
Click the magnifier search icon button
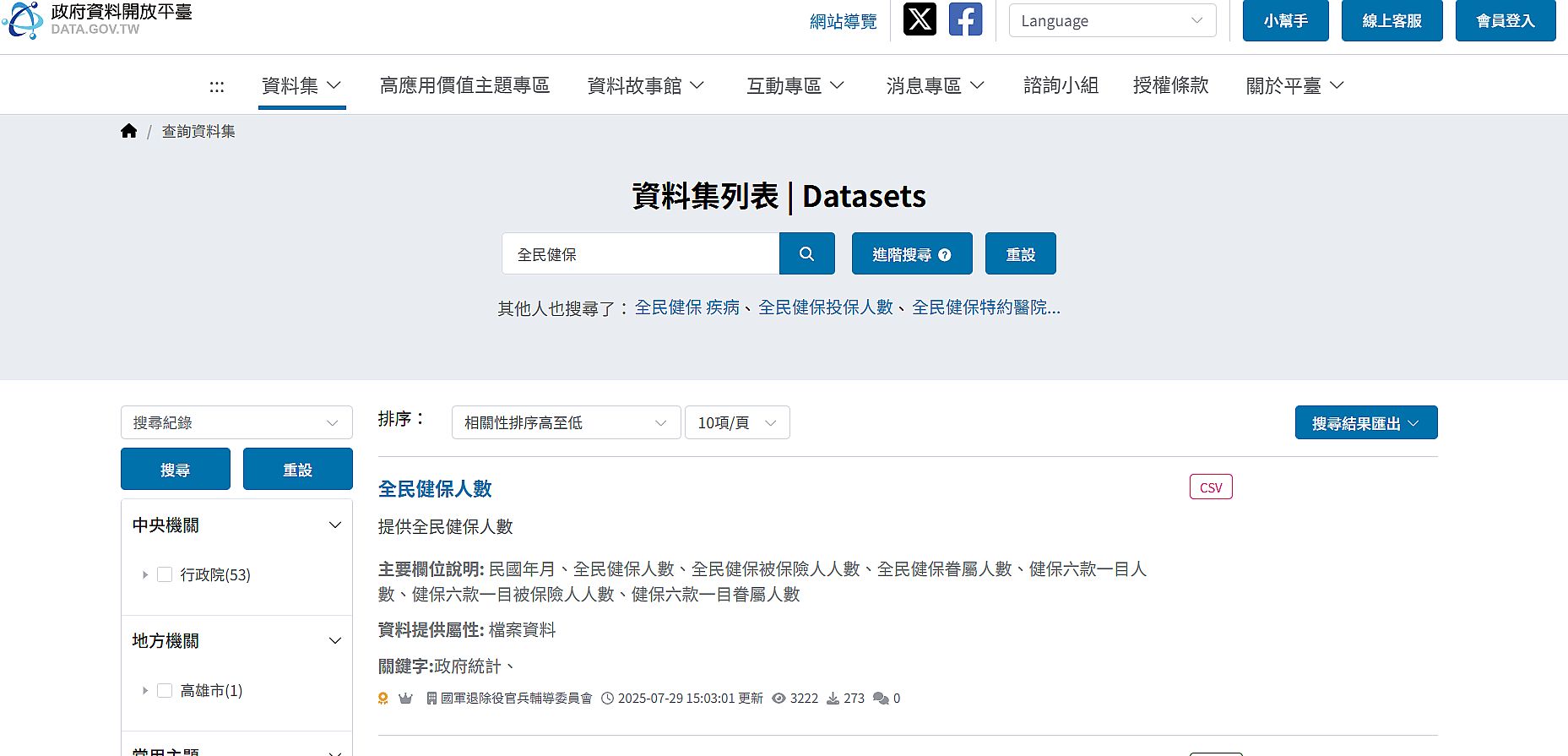pos(806,253)
